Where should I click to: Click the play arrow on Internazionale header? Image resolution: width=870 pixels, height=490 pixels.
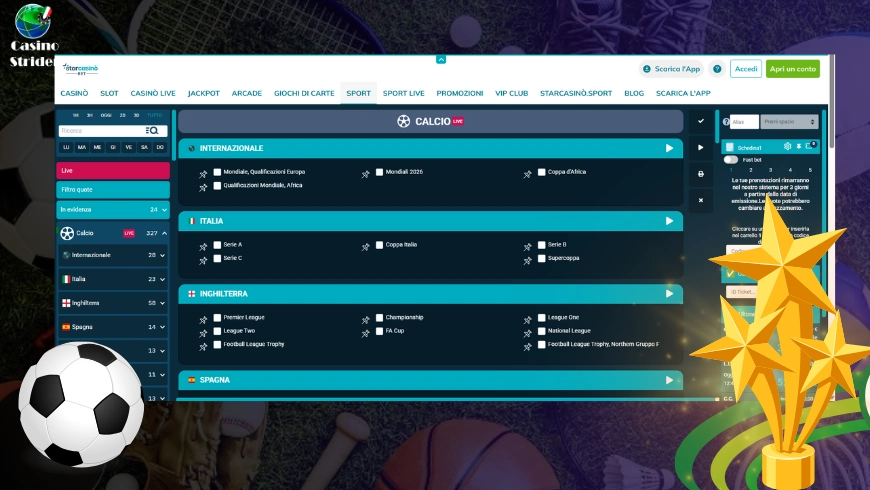click(669, 148)
